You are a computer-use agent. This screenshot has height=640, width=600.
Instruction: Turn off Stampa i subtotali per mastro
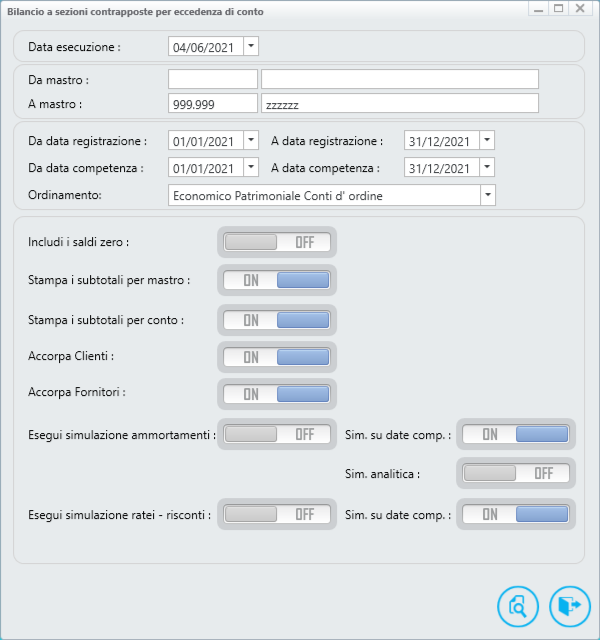[277, 280]
